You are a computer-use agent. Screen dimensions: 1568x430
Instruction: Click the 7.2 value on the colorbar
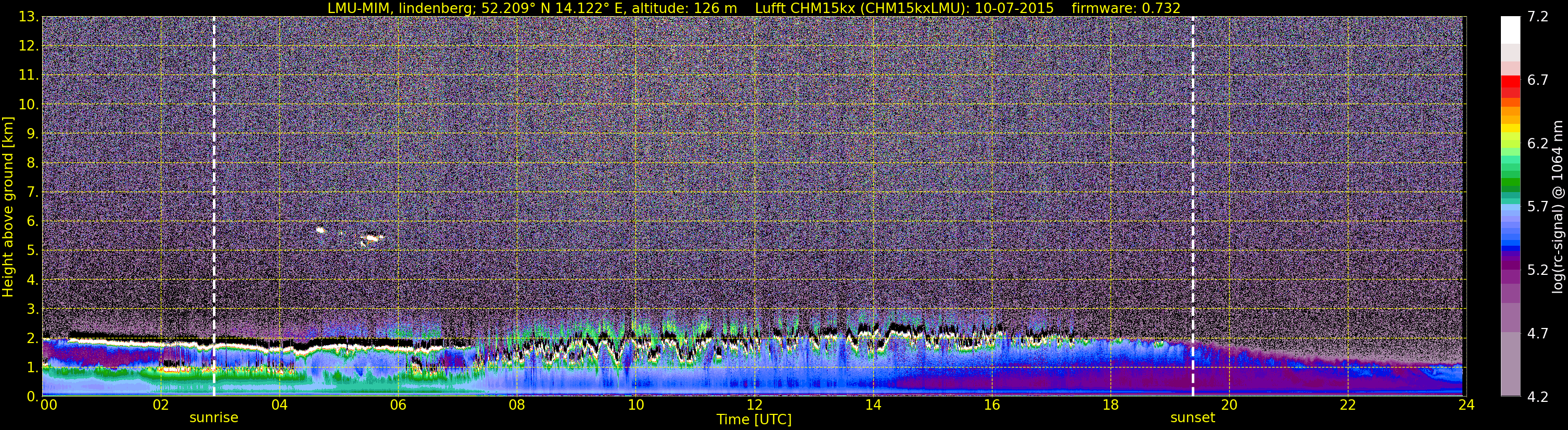point(1538,17)
